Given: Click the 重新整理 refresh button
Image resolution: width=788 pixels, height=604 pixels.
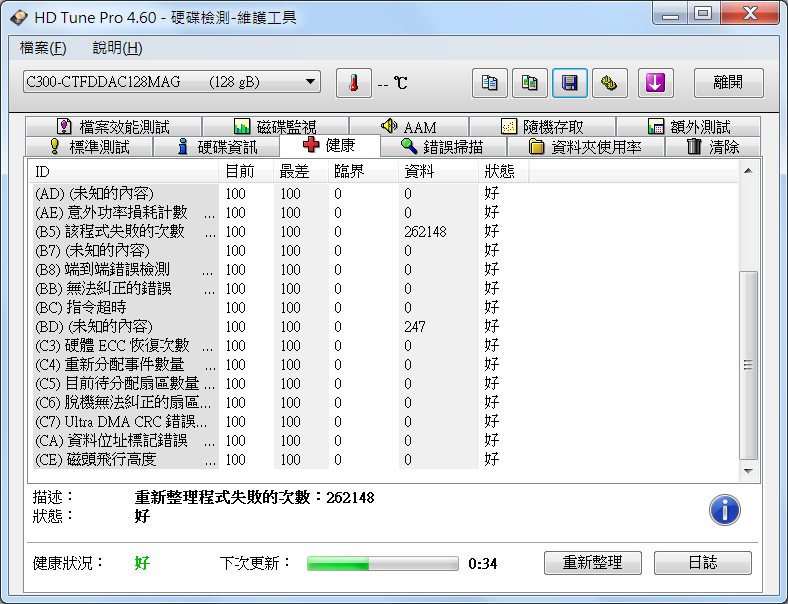Looking at the screenshot, I should (x=593, y=563).
